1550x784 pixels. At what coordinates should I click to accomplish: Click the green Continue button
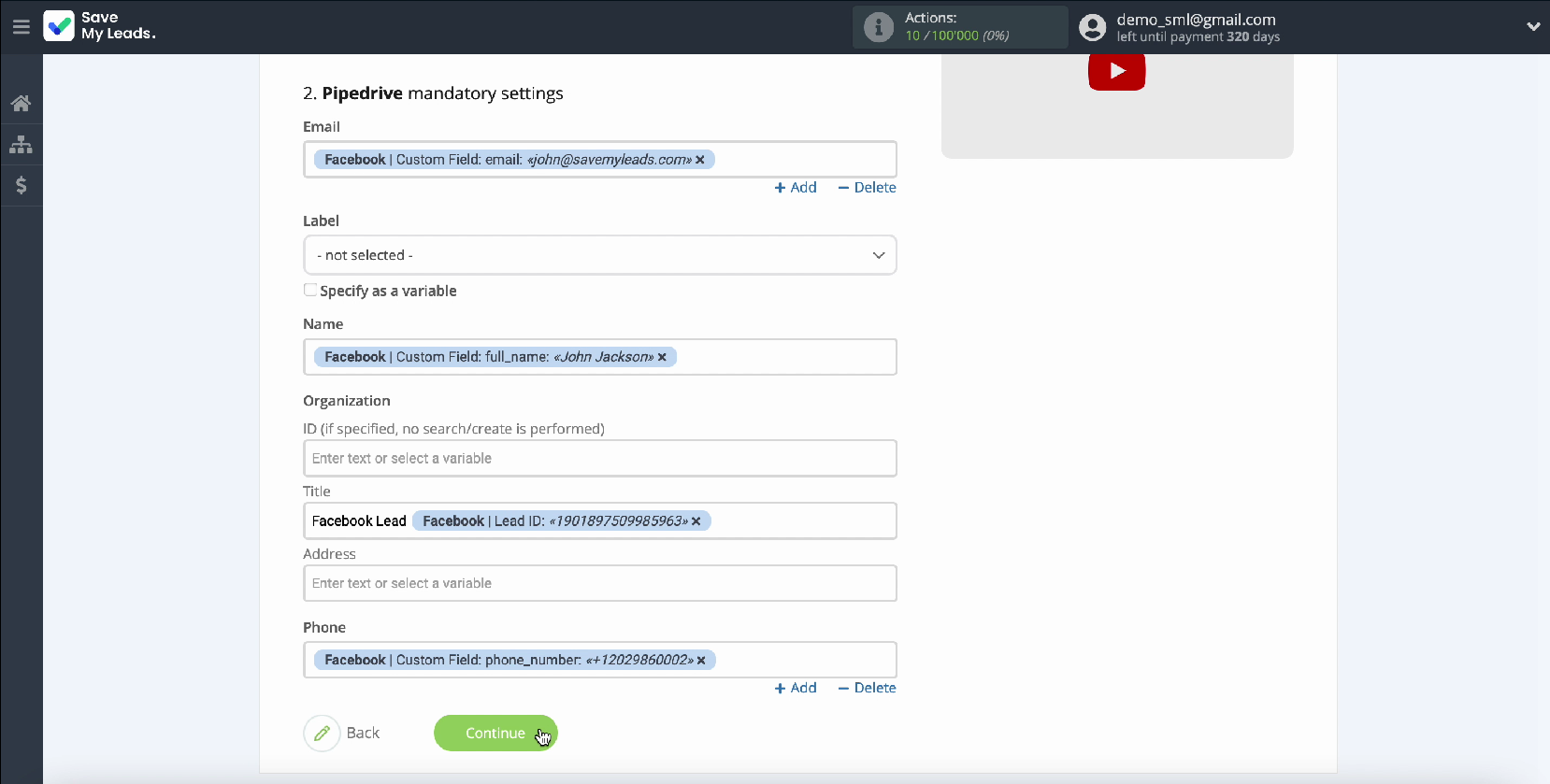495,734
